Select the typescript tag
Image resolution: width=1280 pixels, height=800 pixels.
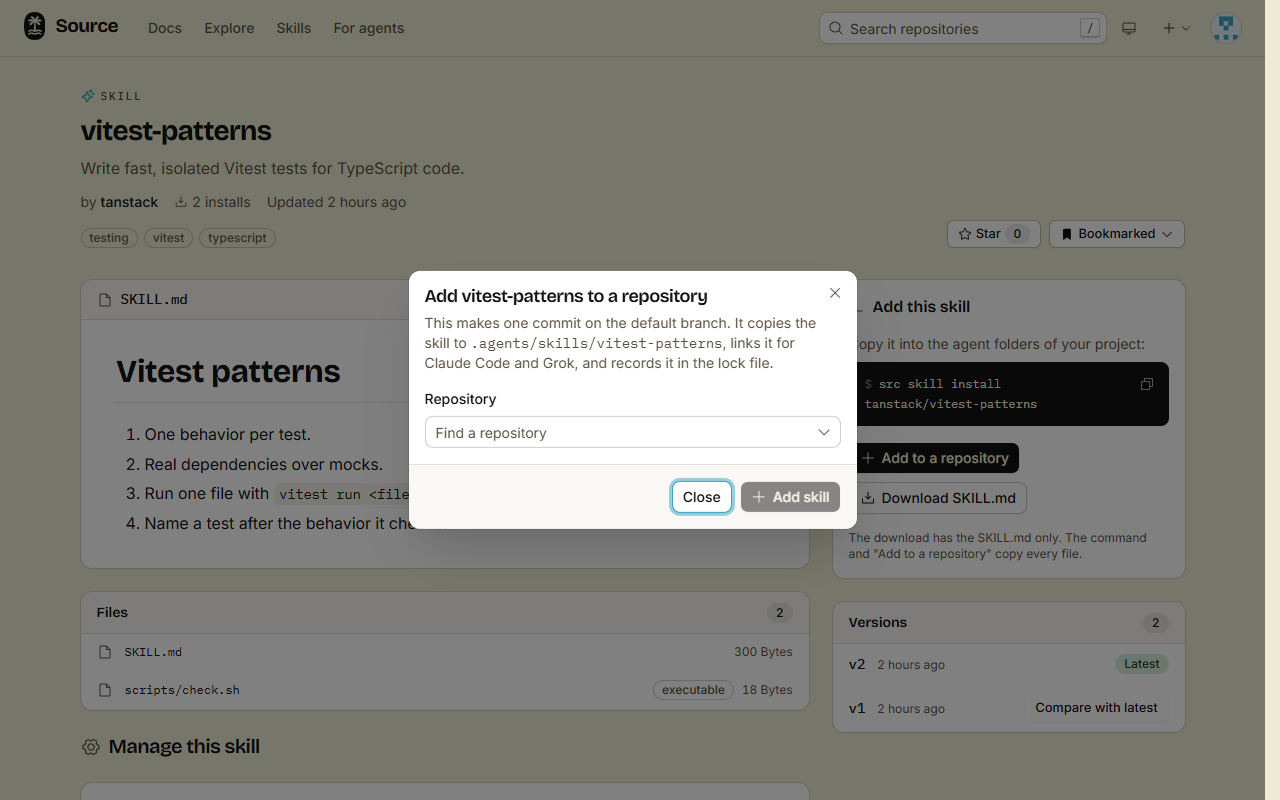tap(238, 238)
